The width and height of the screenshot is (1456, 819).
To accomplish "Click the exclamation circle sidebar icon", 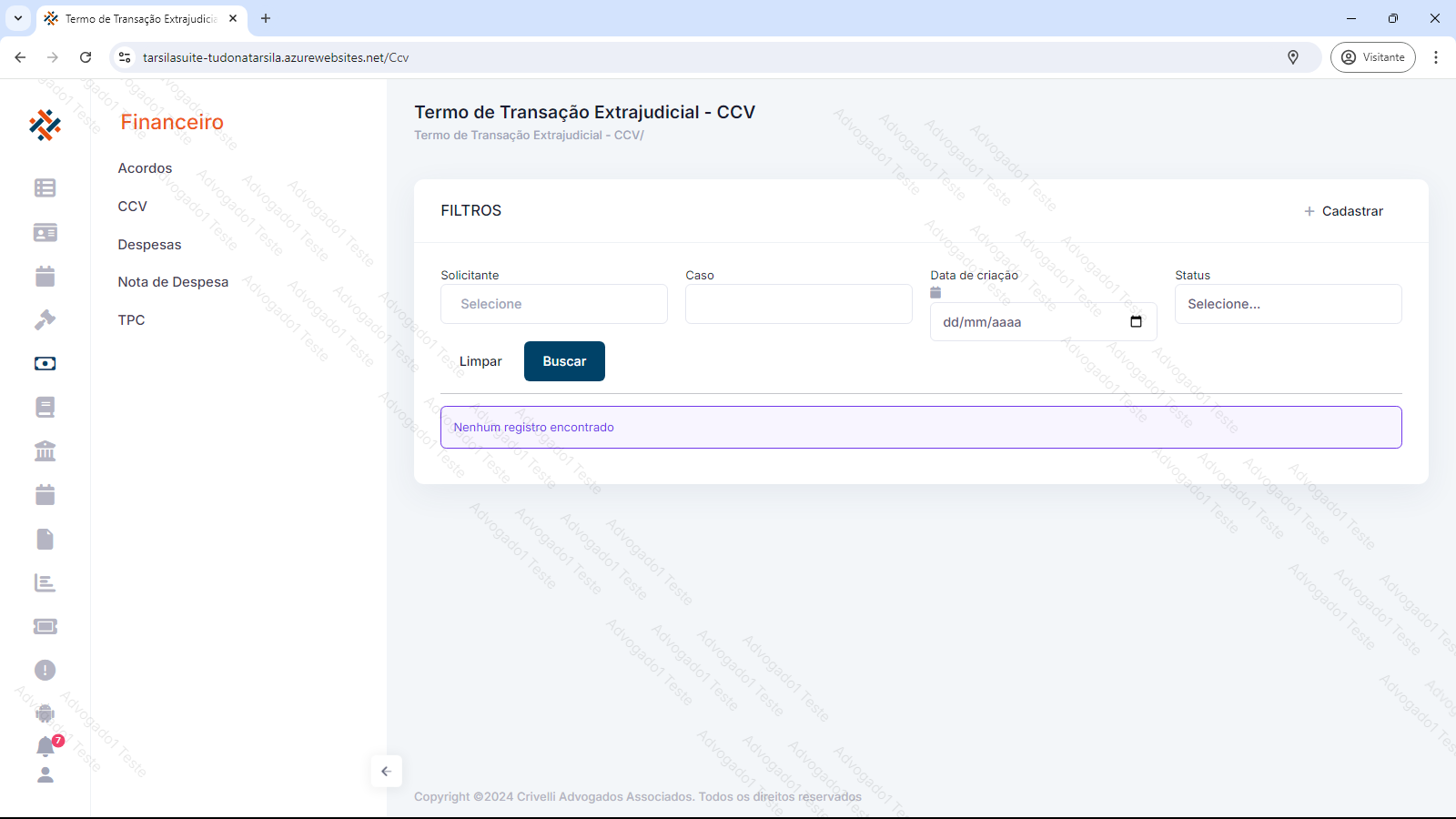I will [x=45, y=671].
